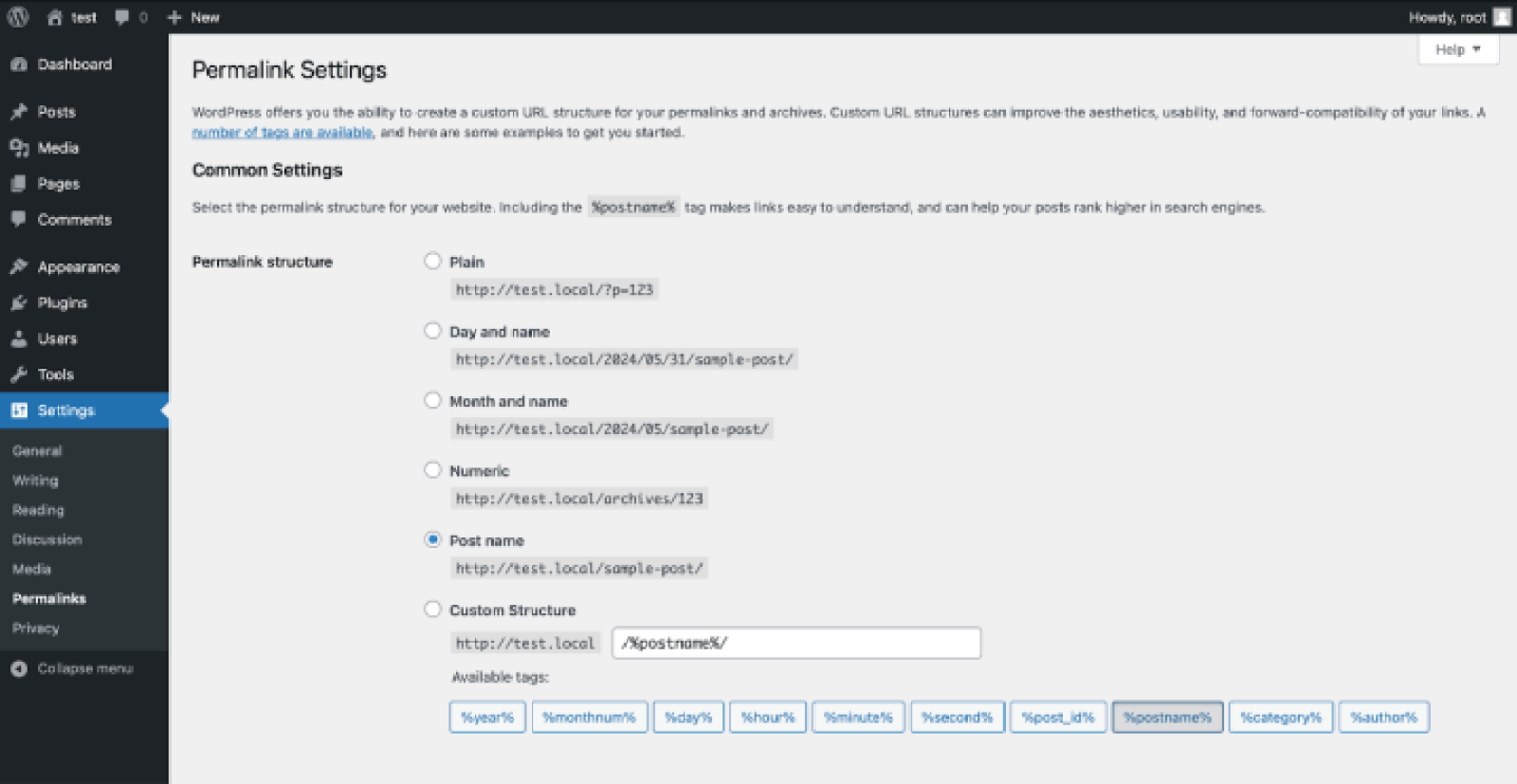Insert the %minute% tag

tap(858, 718)
